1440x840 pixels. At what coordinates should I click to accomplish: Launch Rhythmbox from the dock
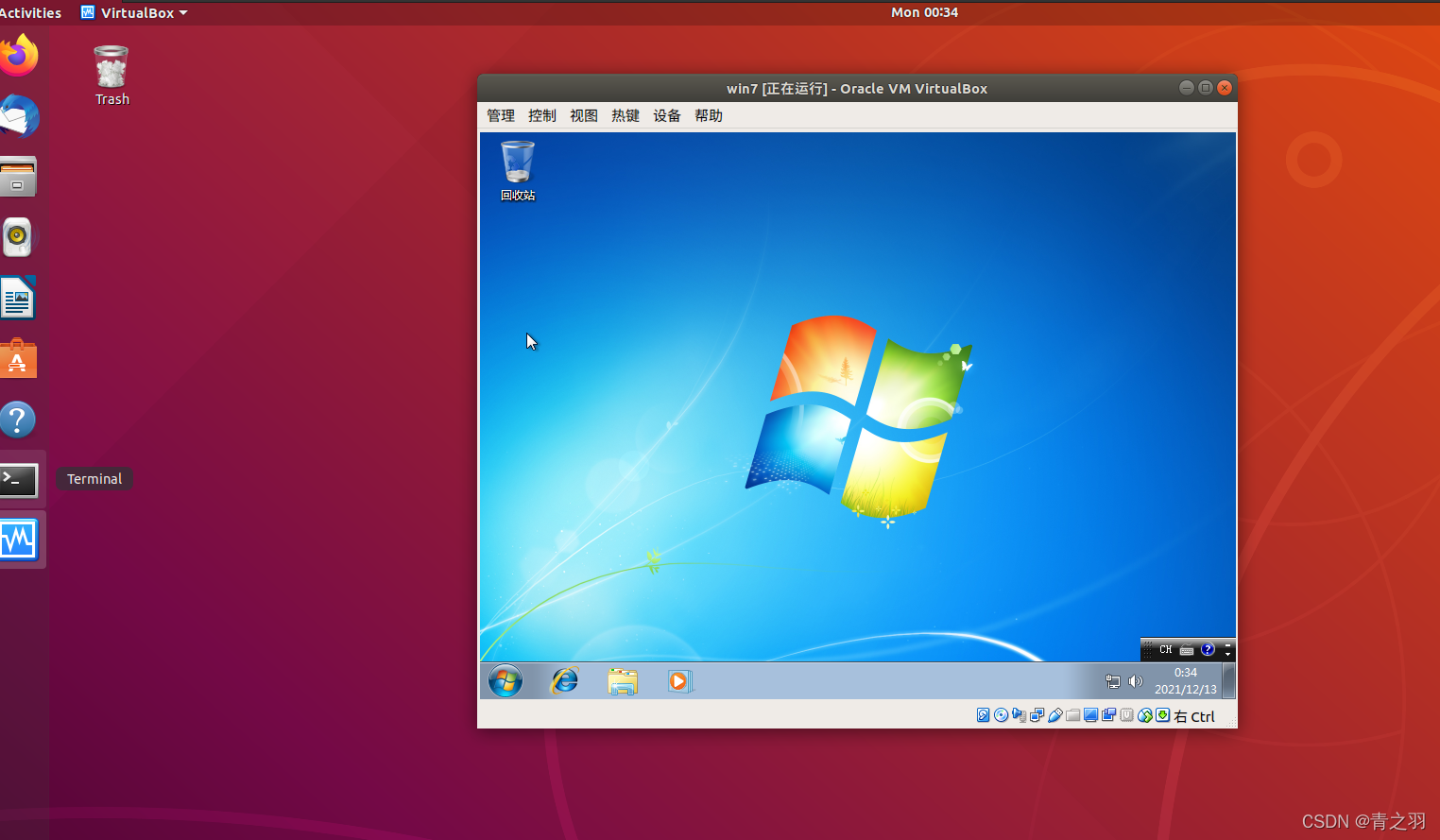pyautogui.click(x=18, y=237)
